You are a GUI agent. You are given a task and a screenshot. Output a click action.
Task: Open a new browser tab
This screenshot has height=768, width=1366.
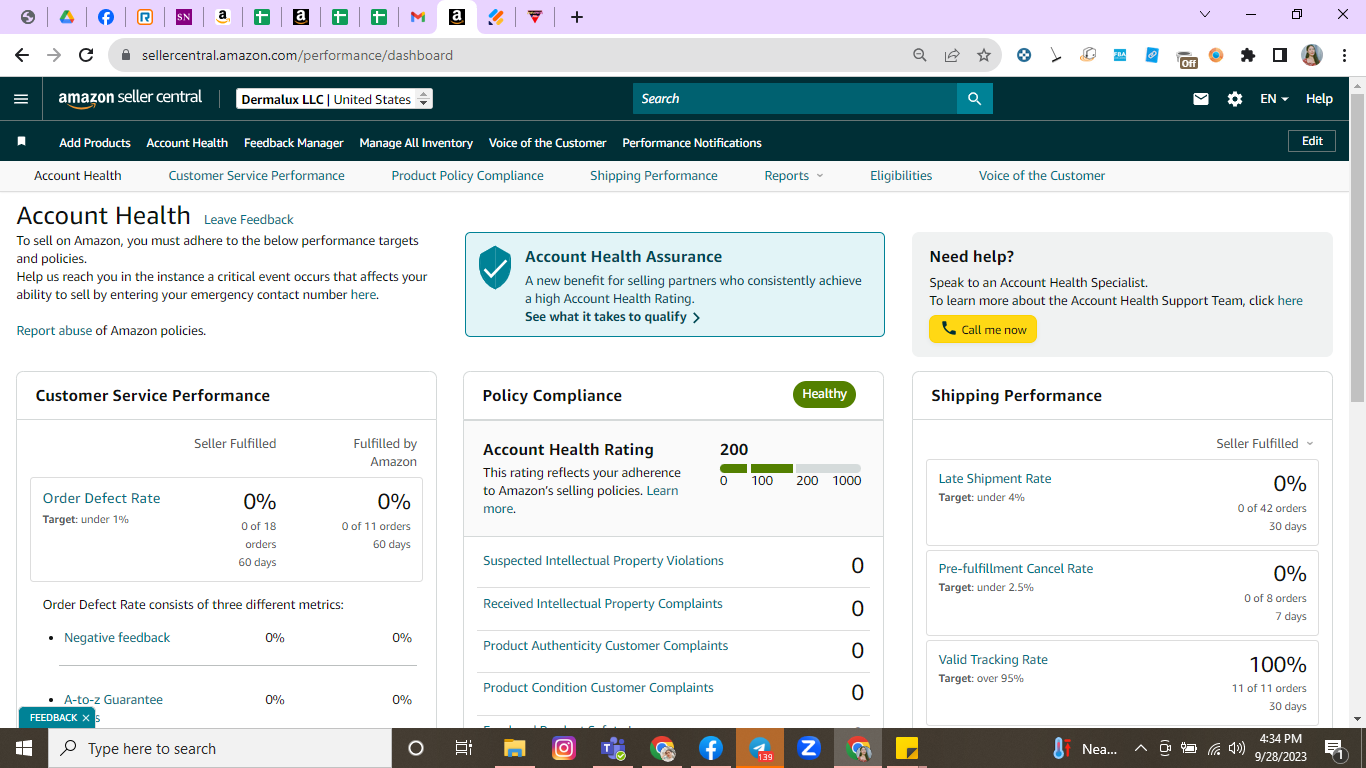pyautogui.click(x=576, y=17)
